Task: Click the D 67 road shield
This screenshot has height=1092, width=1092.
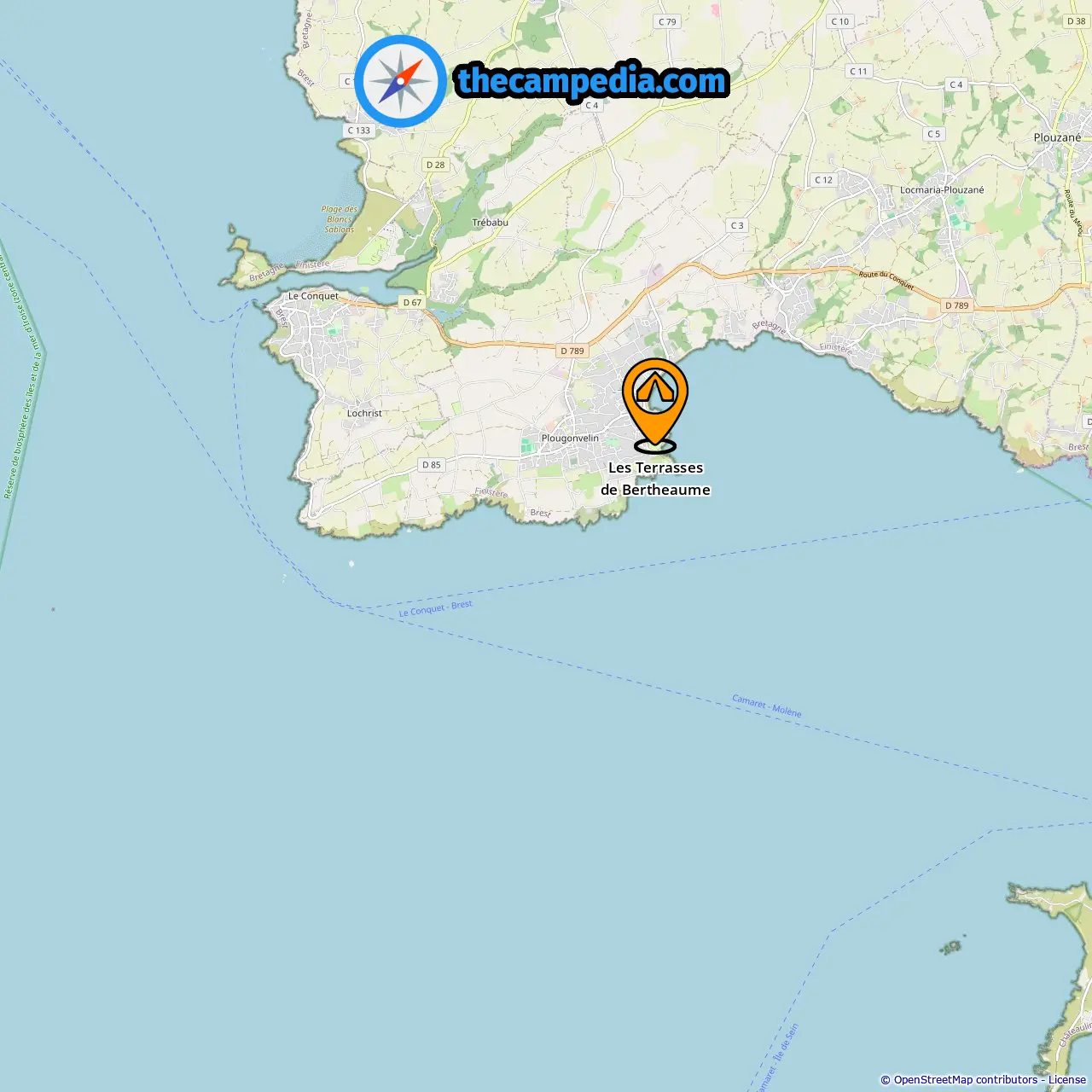Action: click(x=412, y=302)
